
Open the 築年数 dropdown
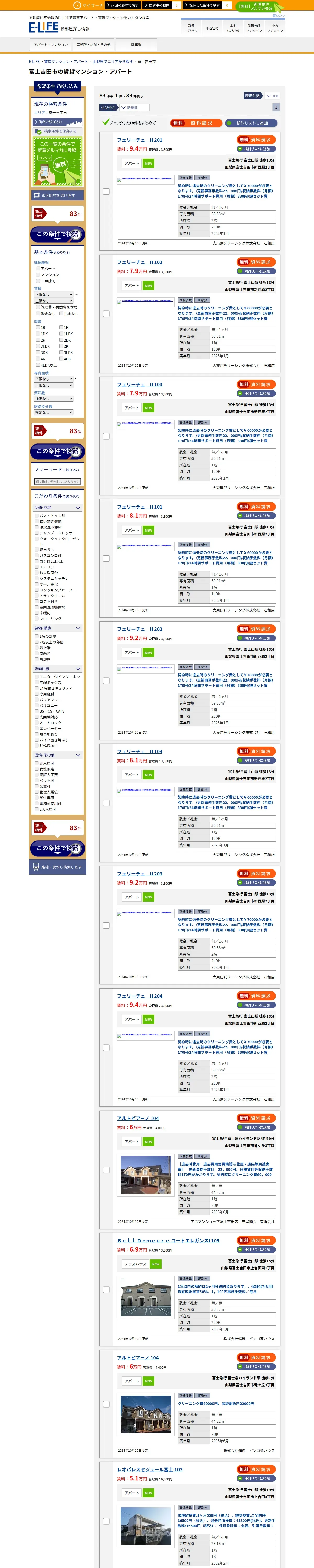[x=54, y=399]
